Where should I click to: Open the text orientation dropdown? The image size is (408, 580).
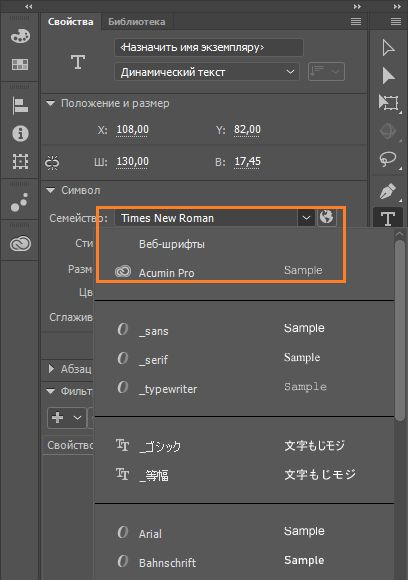point(326,71)
